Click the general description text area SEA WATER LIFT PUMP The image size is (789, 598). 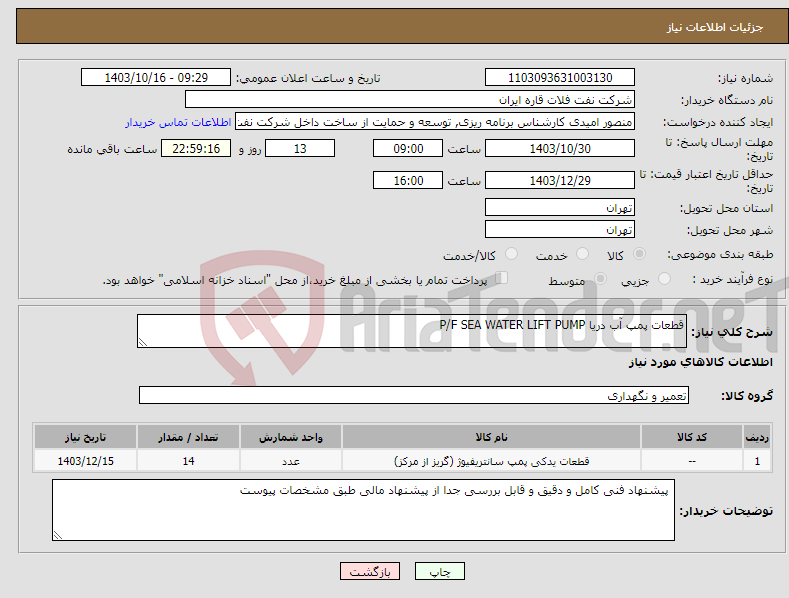coord(412,331)
